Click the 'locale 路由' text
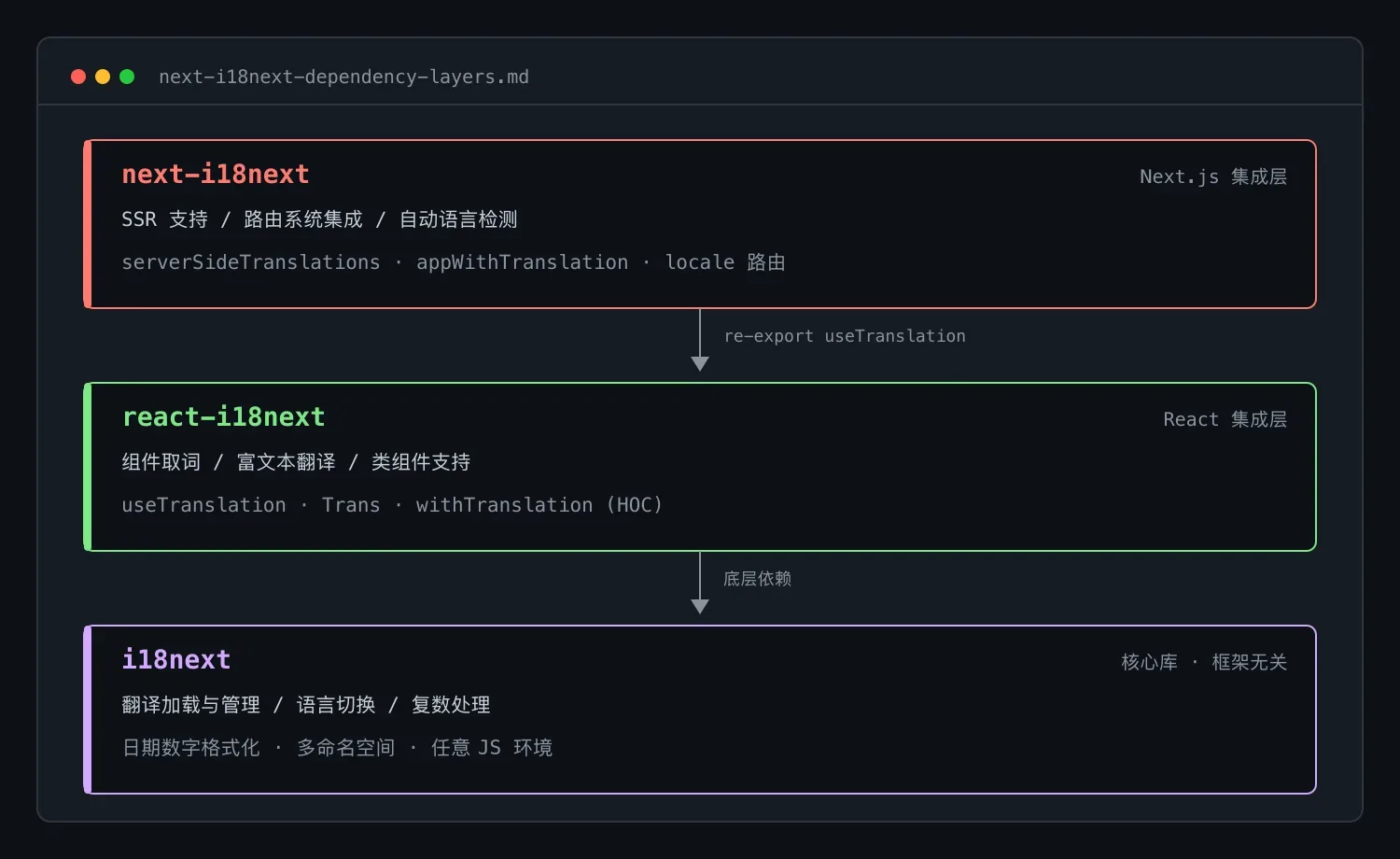 725,262
